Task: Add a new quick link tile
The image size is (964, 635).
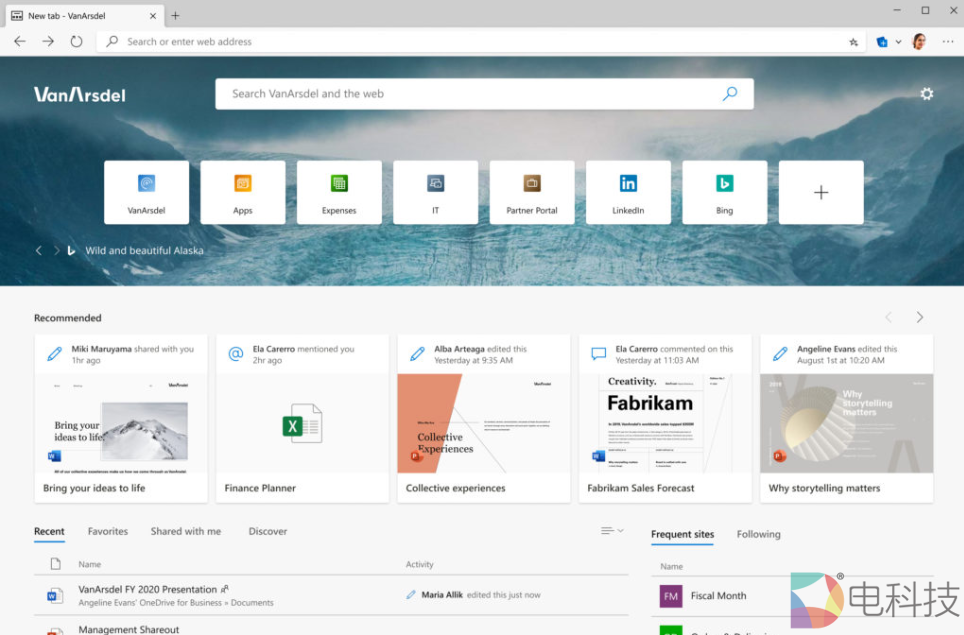Action: (x=821, y=192)
